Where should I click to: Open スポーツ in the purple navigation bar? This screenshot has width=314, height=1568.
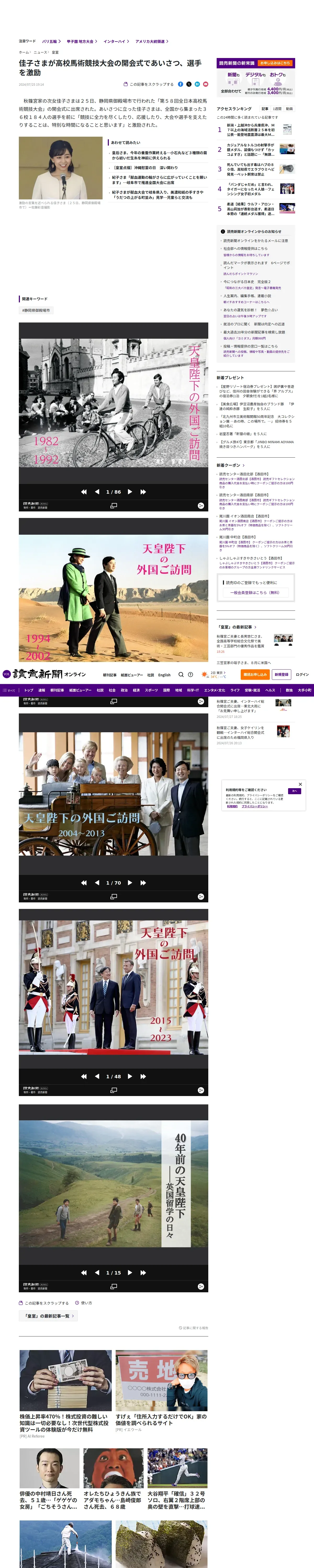pyautogui.click(x=151, y=690)
